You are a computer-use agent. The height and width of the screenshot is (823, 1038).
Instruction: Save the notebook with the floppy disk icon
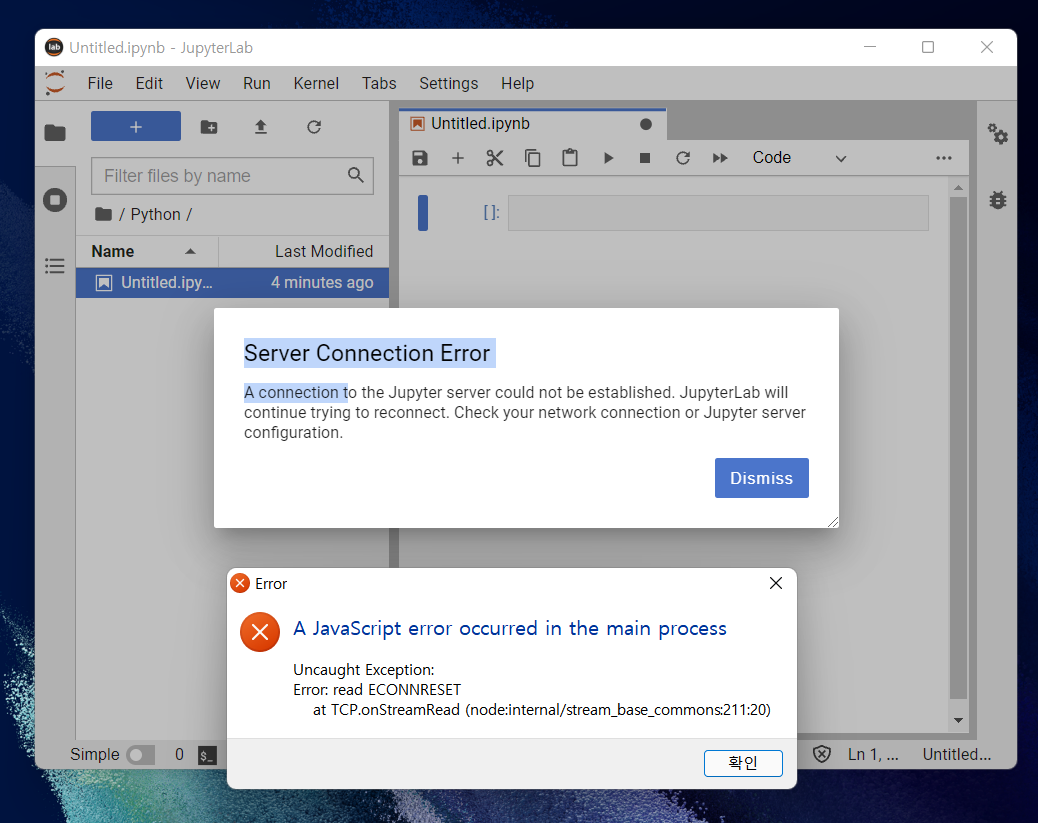tap(420, 158)
